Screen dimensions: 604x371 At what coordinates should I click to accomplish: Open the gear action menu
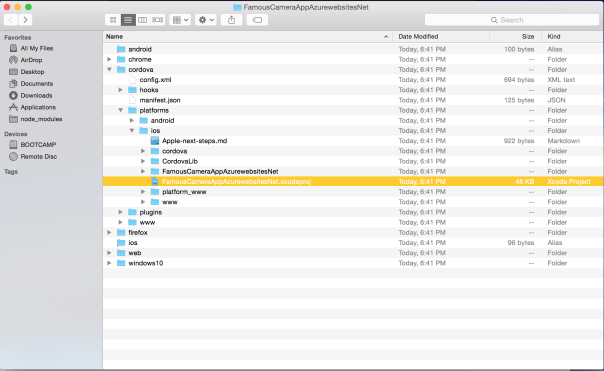coord(206,20)
